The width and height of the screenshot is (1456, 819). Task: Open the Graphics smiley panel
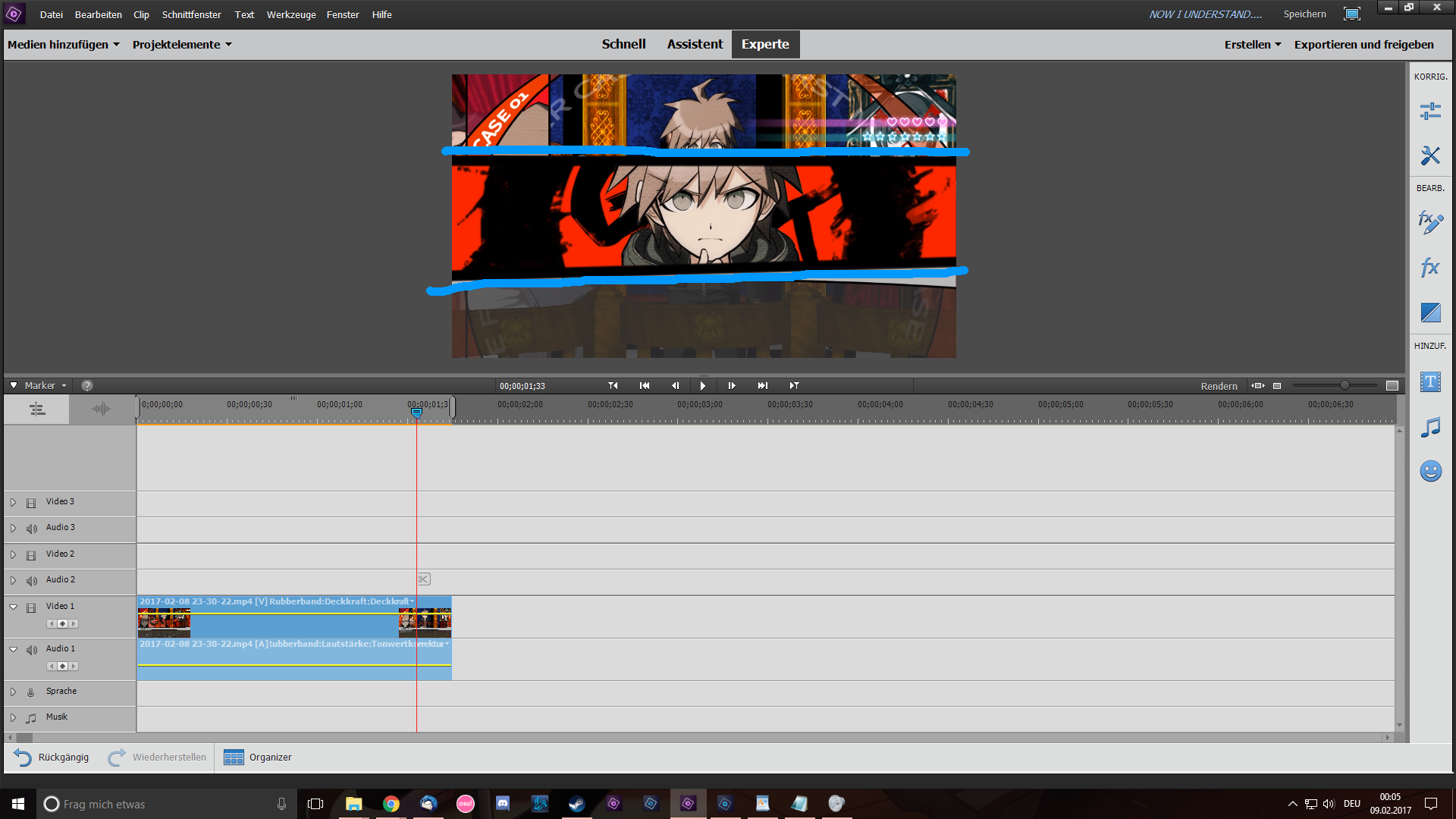tap(1430, 472)
